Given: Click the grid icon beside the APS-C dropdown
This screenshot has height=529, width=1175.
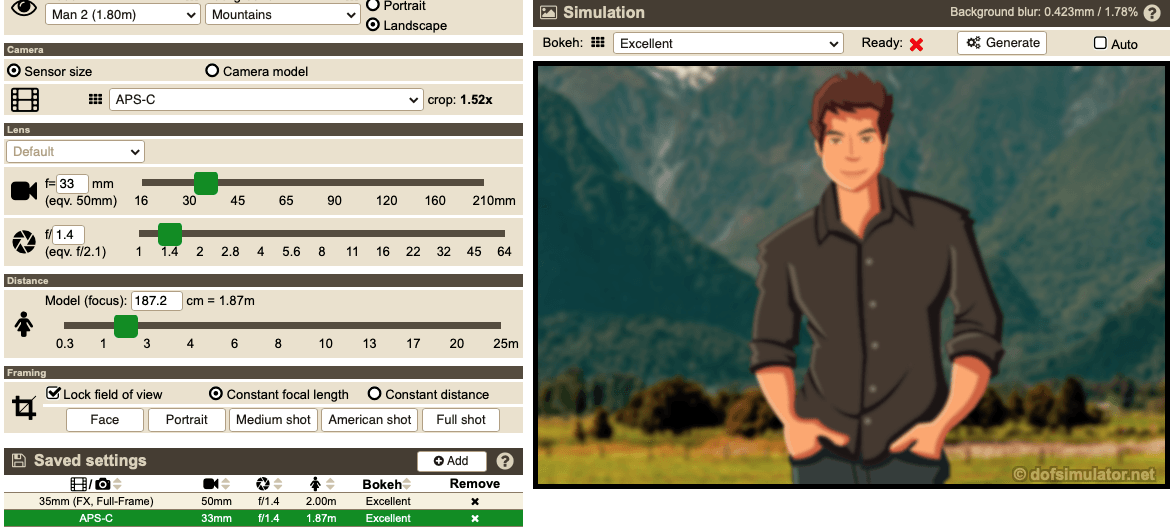Looking at the screenshot, I should click(95, 99).
